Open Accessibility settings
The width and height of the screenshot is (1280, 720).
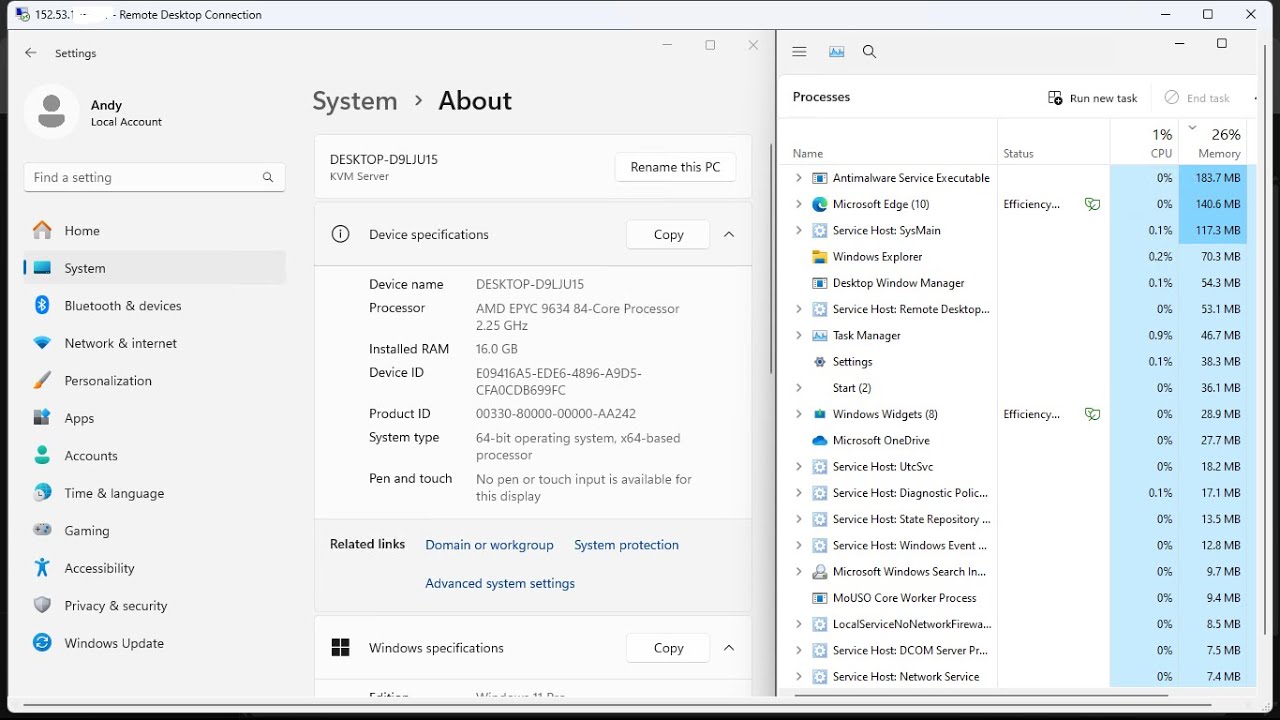pyautogui.click(x=155, y=568)
